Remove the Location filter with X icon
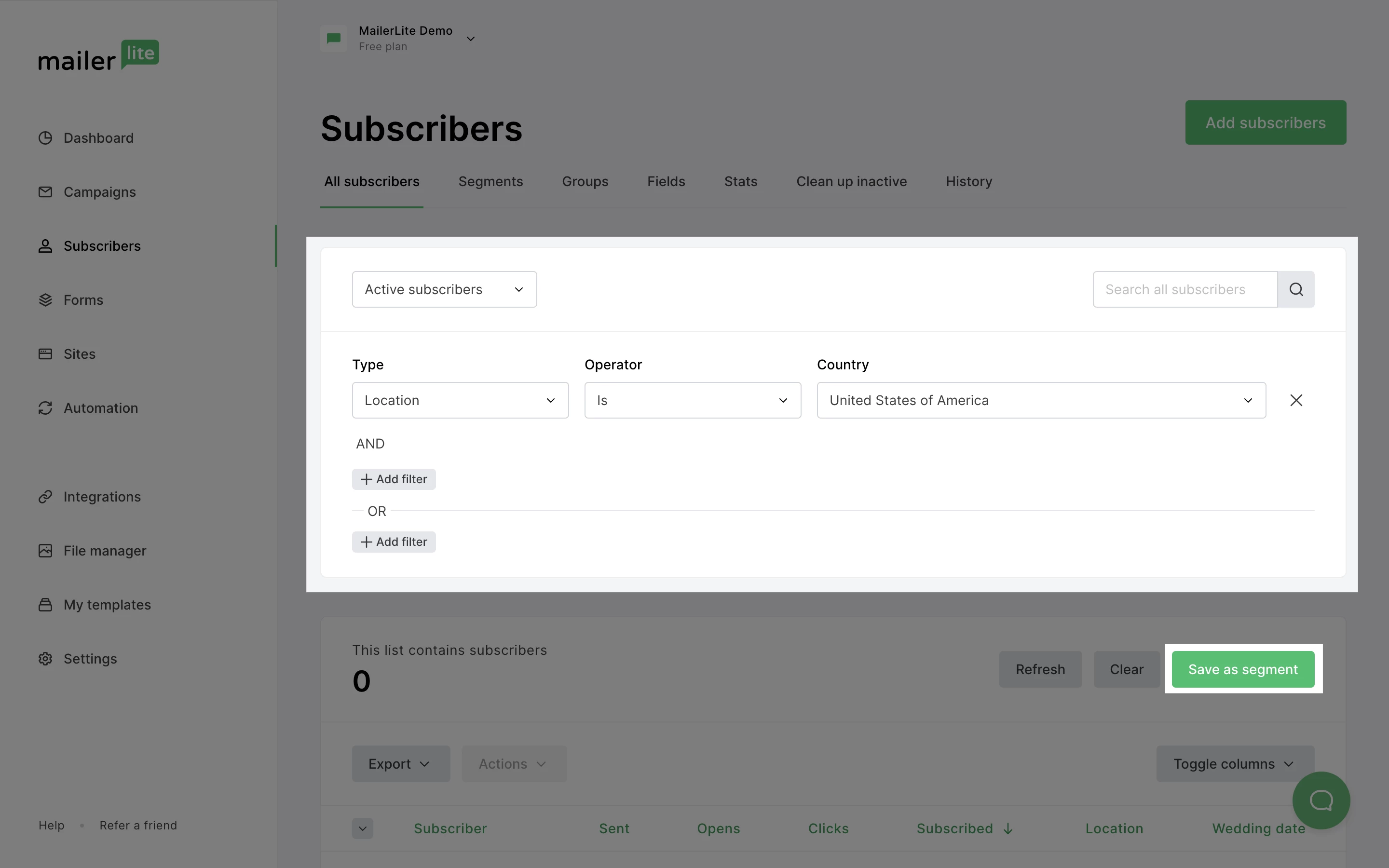The height and width of the screenshot is (868, 1389). [1295, 400]
